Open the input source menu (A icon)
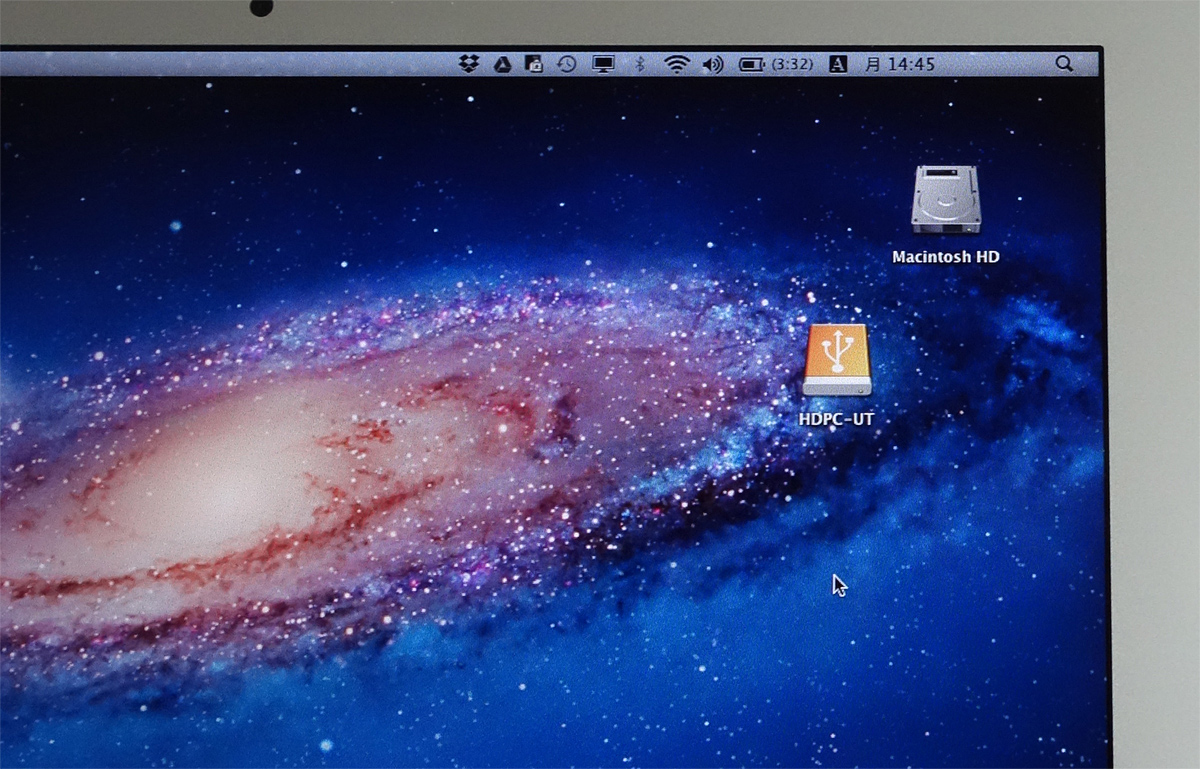Screen dimensions: 1200x769 (x=838, y=64)
